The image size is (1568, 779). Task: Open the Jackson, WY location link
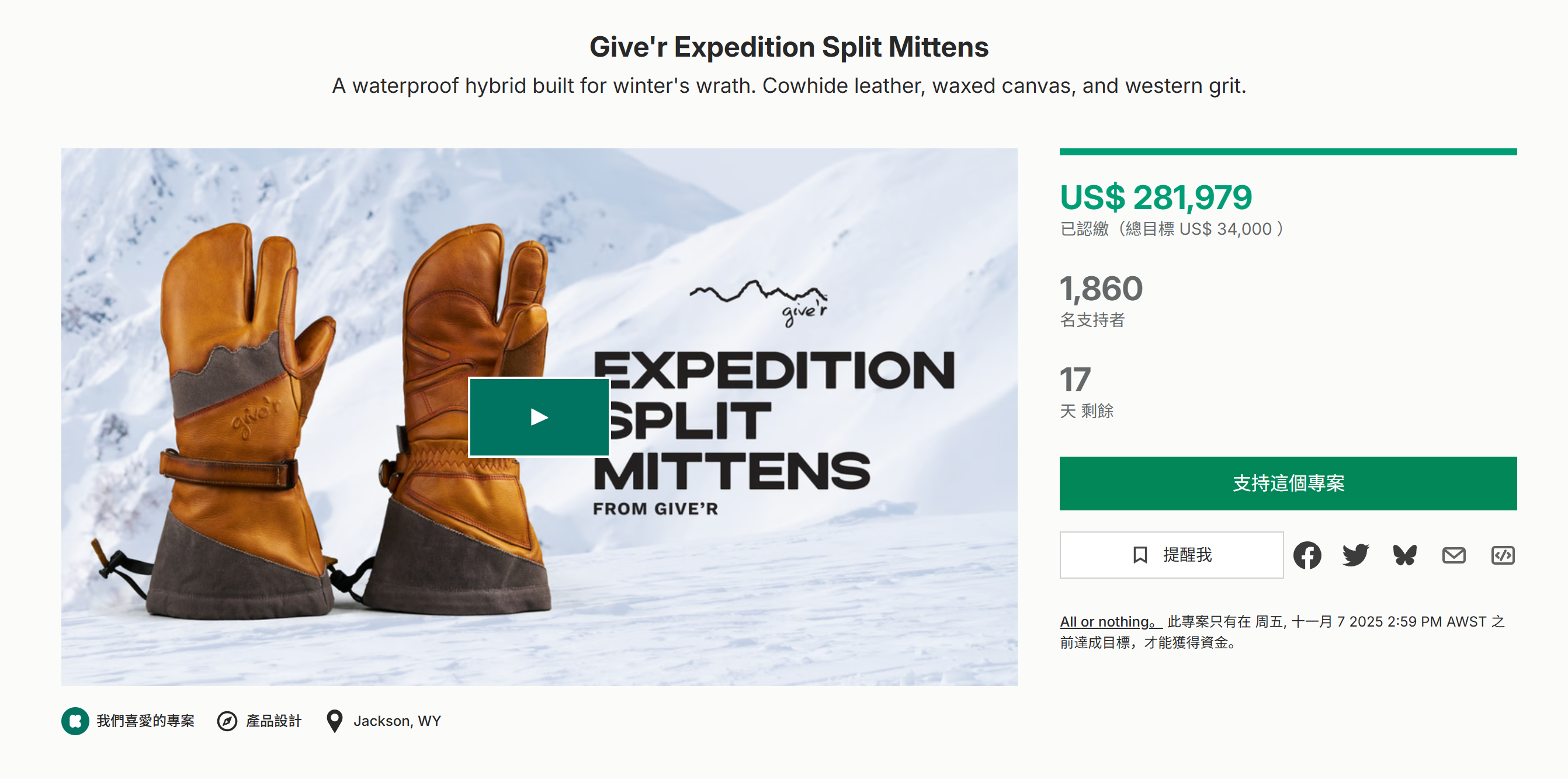[397, 721]
